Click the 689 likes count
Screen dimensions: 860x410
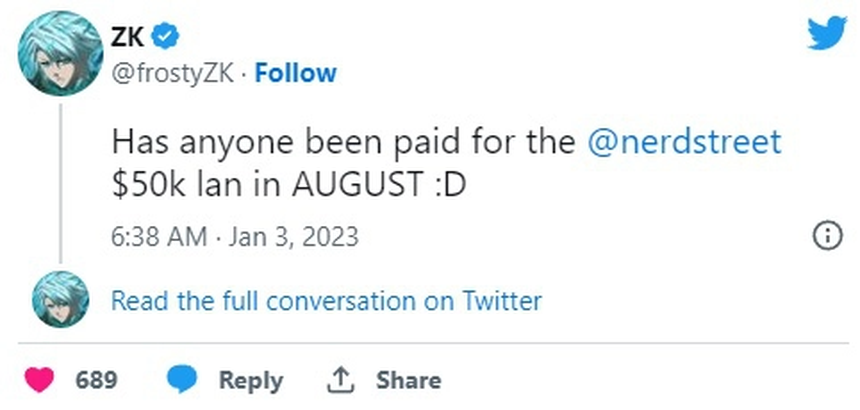[97, 380]
